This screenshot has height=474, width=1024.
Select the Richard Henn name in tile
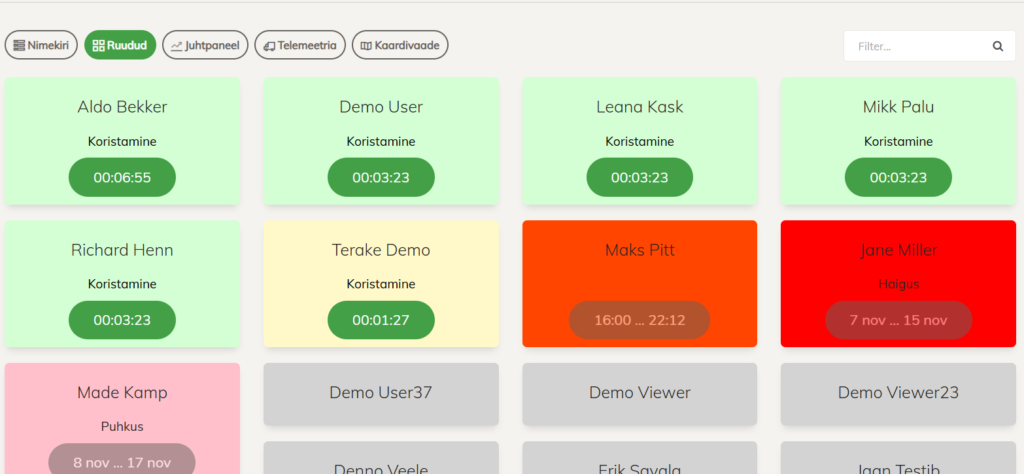pos(122,250)
